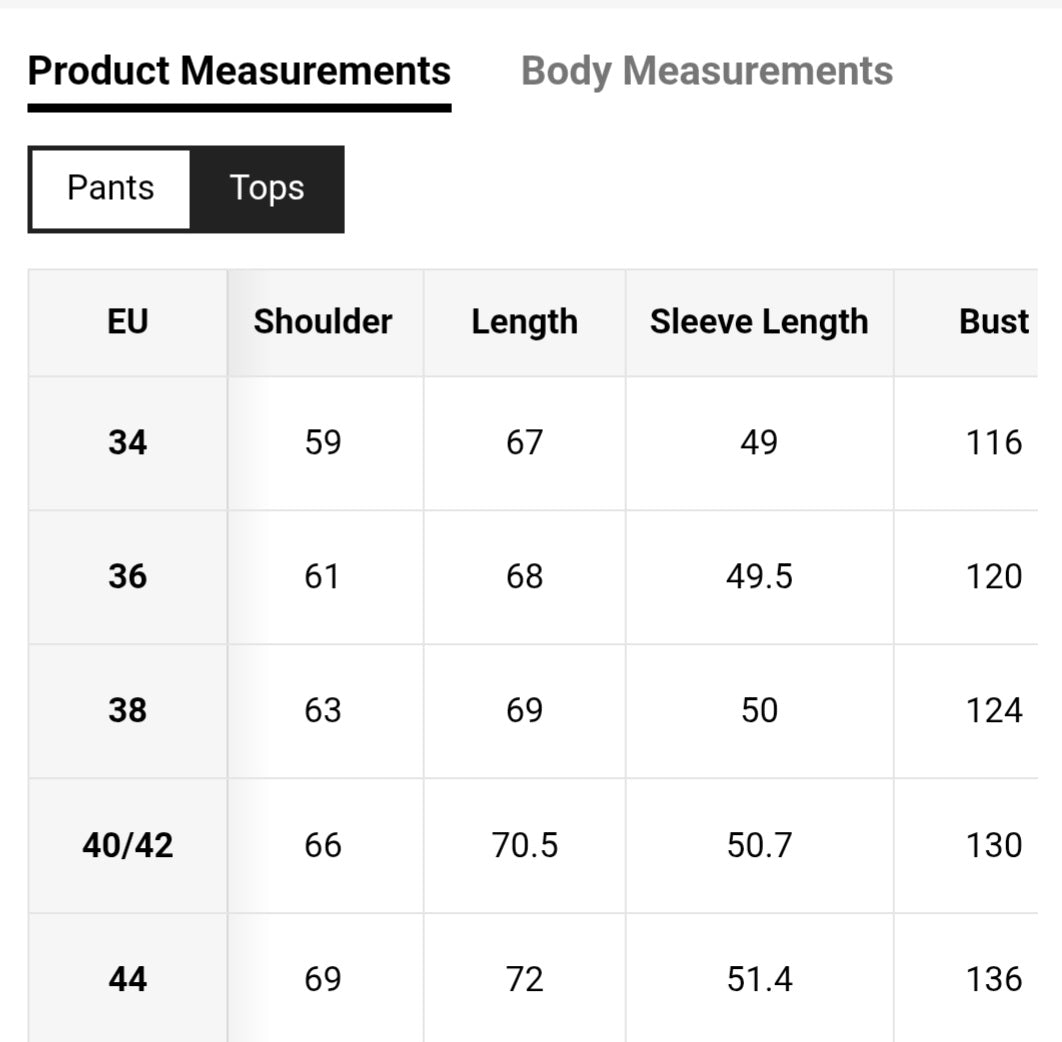The height and width of the screenshot is (1042, 1062).
Task: Click the shoulder value 63 cell
Action: click(323, 710)
